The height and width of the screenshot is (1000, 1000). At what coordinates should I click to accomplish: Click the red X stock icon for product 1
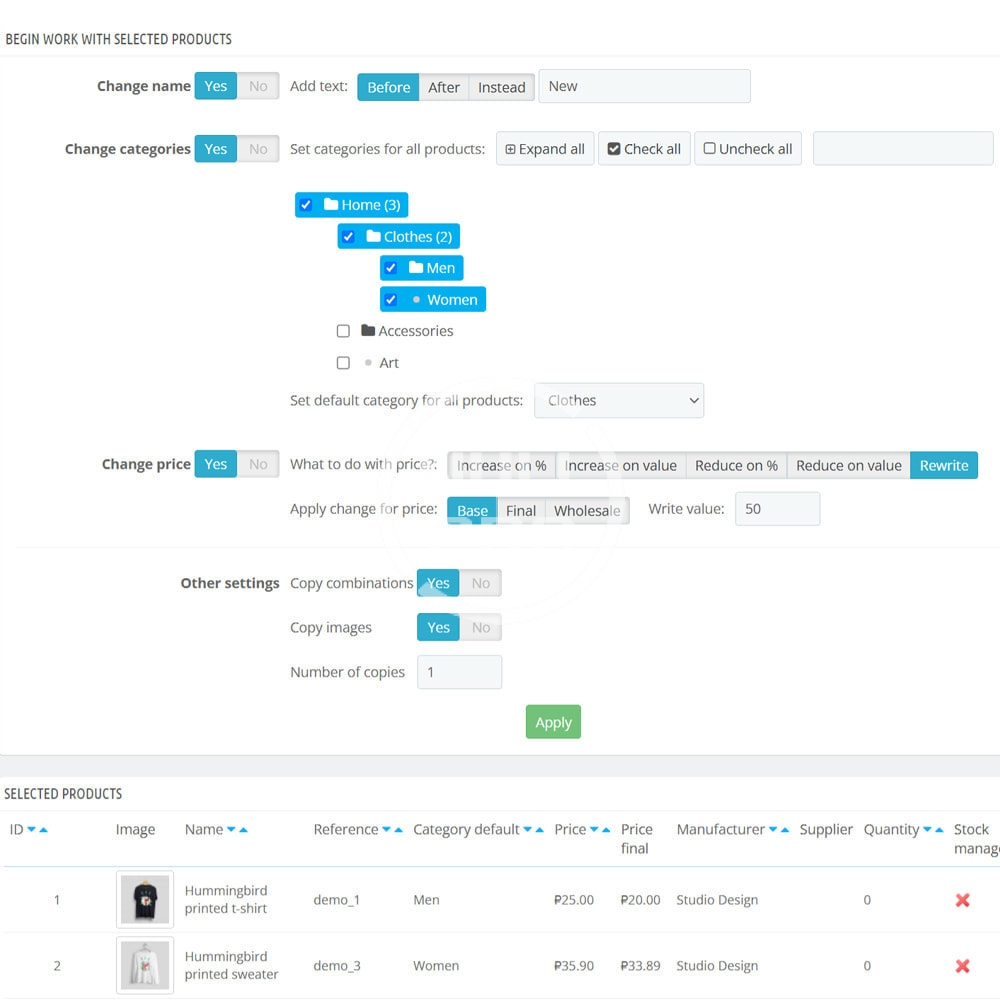[x=962, y=900]
